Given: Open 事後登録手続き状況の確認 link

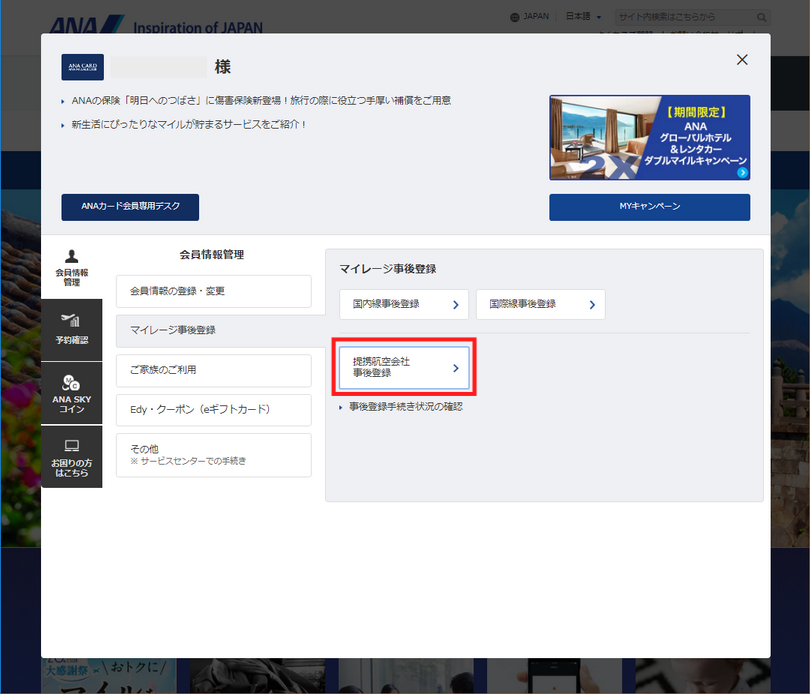Looking at the screenshot, I should tap(406, 407).
